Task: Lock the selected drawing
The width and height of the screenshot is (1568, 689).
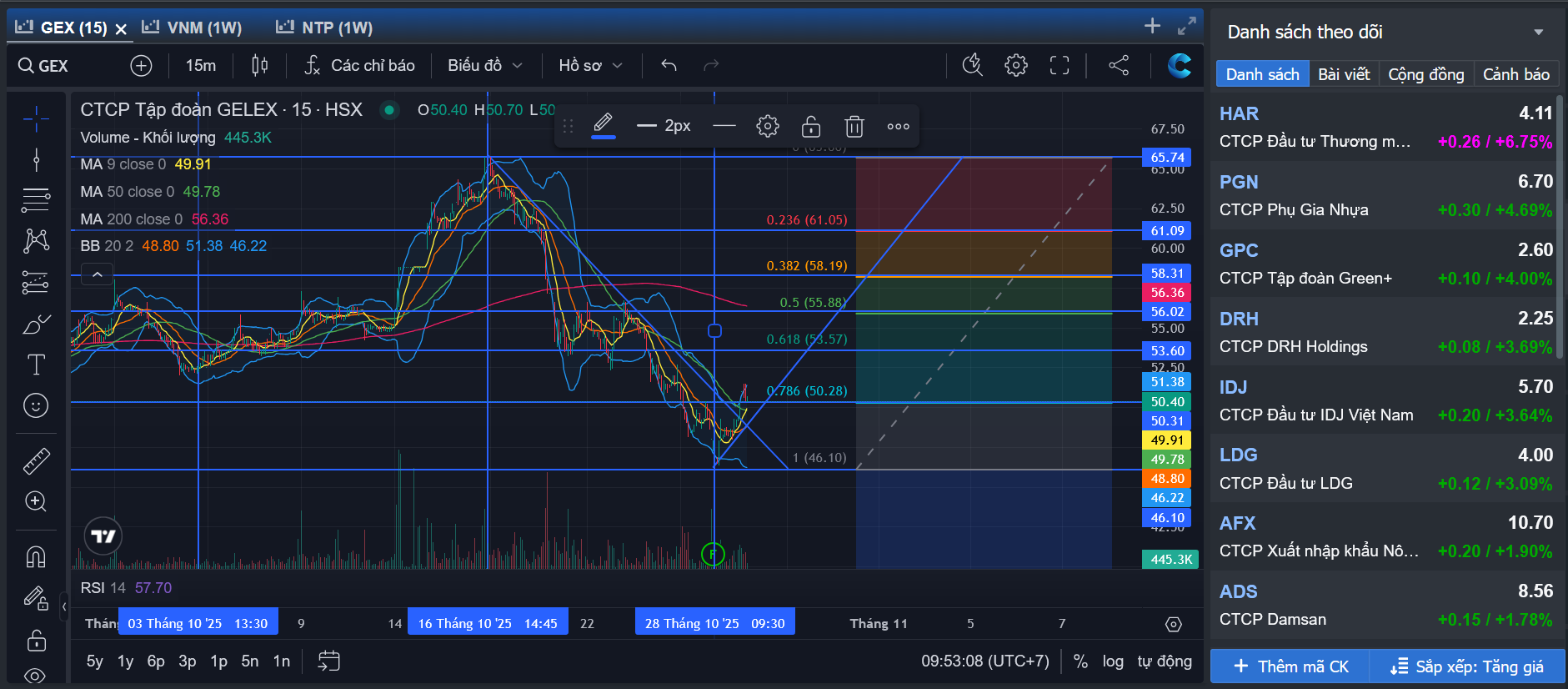Action: (x=811, y=127)
